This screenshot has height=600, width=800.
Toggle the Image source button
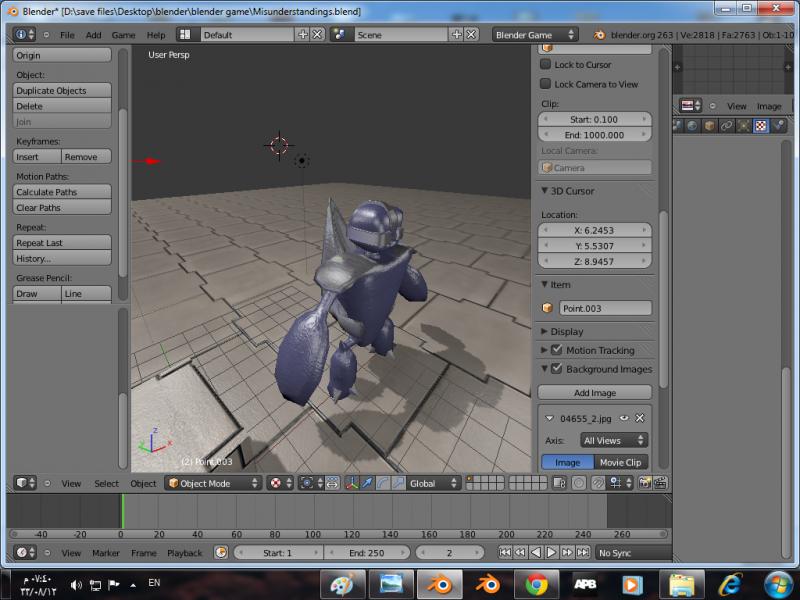(567, 462)
